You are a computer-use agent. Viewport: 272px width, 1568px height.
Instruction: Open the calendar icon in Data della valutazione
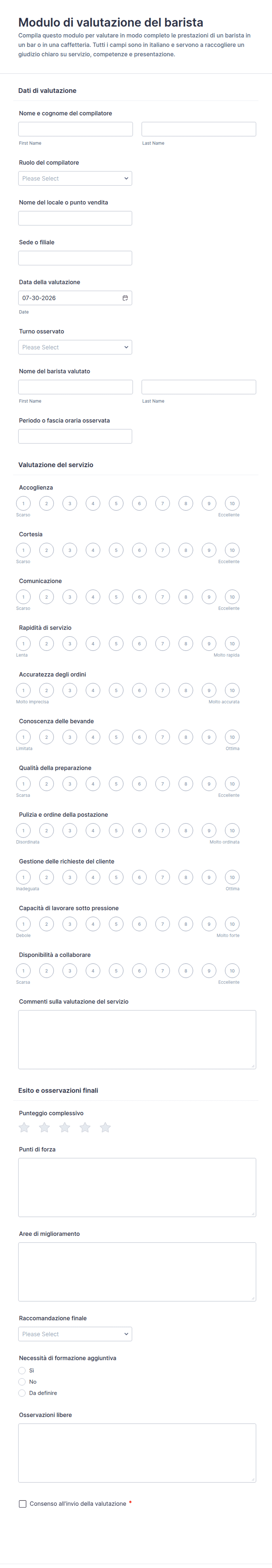pyautogui.click(x=125, y=298)
